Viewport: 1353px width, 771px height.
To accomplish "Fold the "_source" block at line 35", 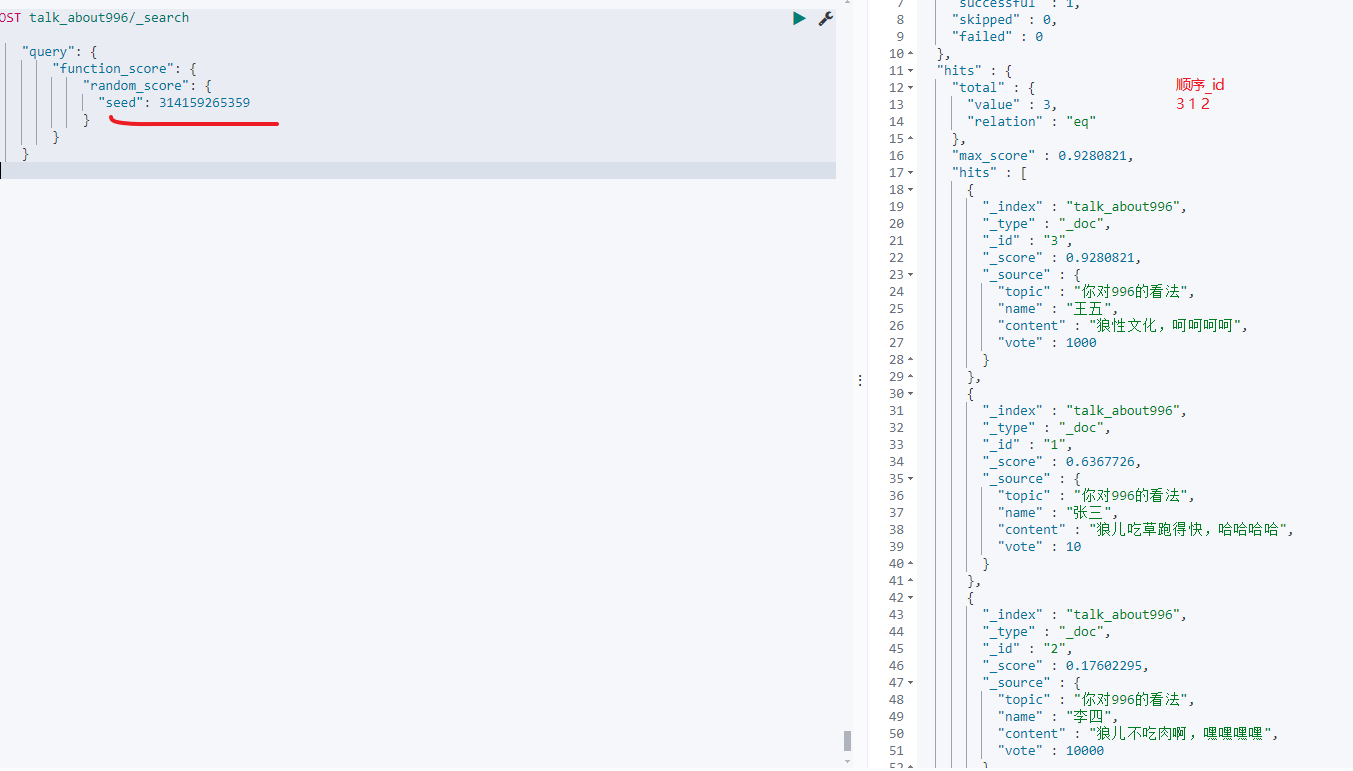I will click(x=911, y=479).
